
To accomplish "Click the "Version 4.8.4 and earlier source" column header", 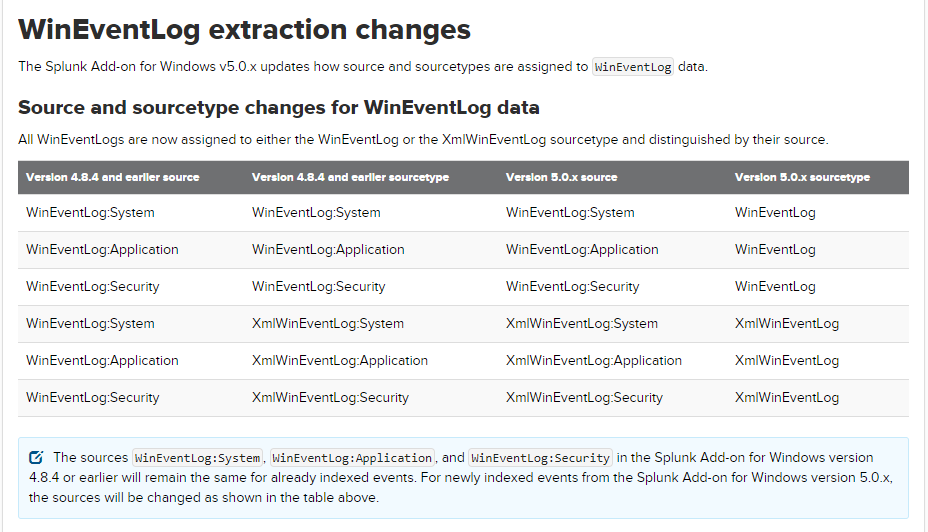I will (x=113, y=177).
